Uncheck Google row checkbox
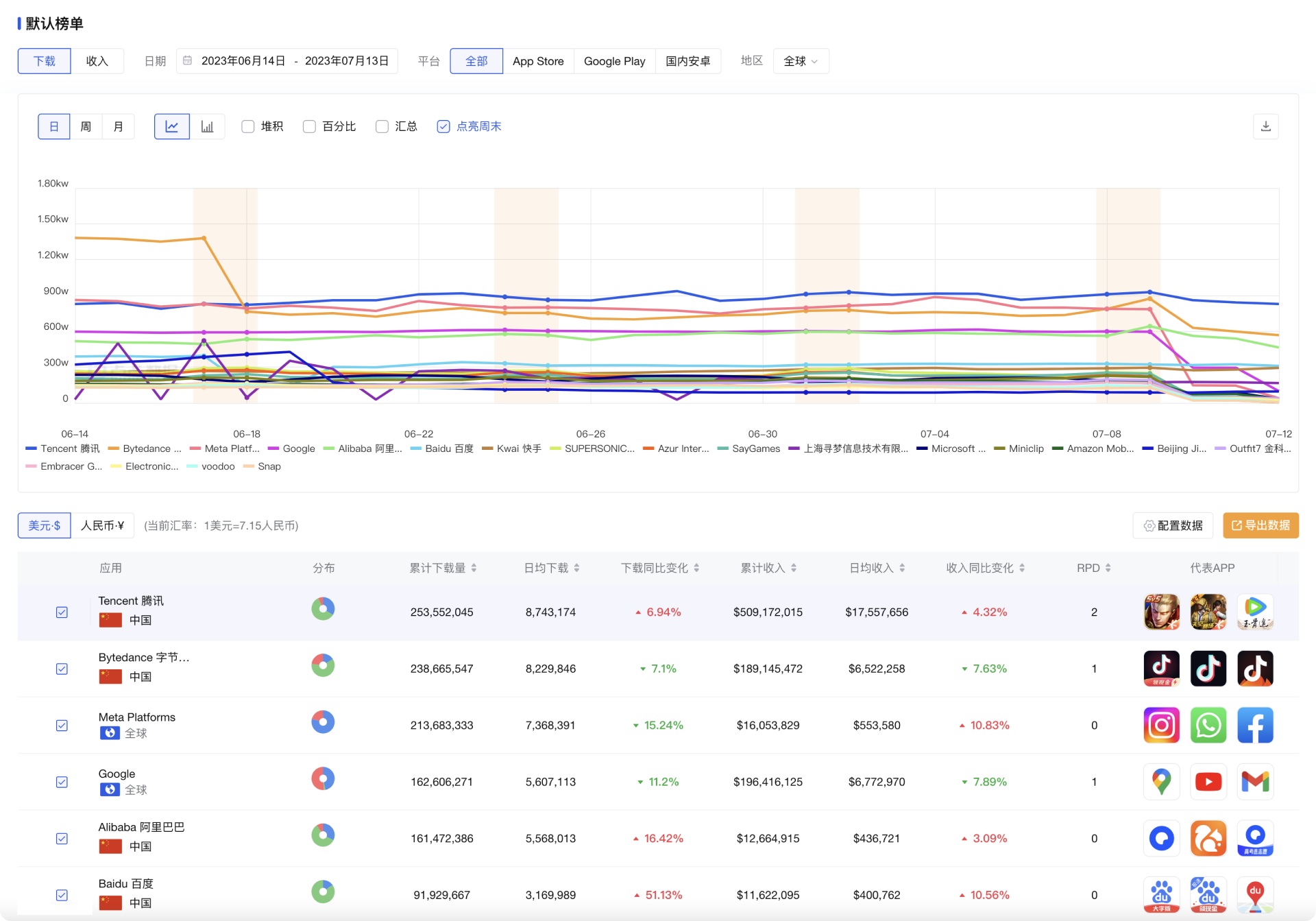This screenshot has height=921, width=1316. pyautogui.click(x=62, y=782)
